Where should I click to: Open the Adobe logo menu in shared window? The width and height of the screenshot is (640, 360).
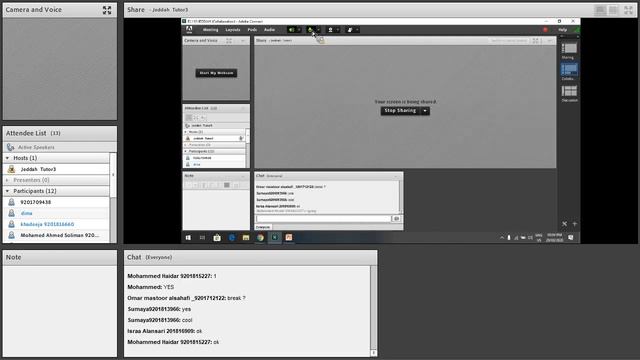189,30
